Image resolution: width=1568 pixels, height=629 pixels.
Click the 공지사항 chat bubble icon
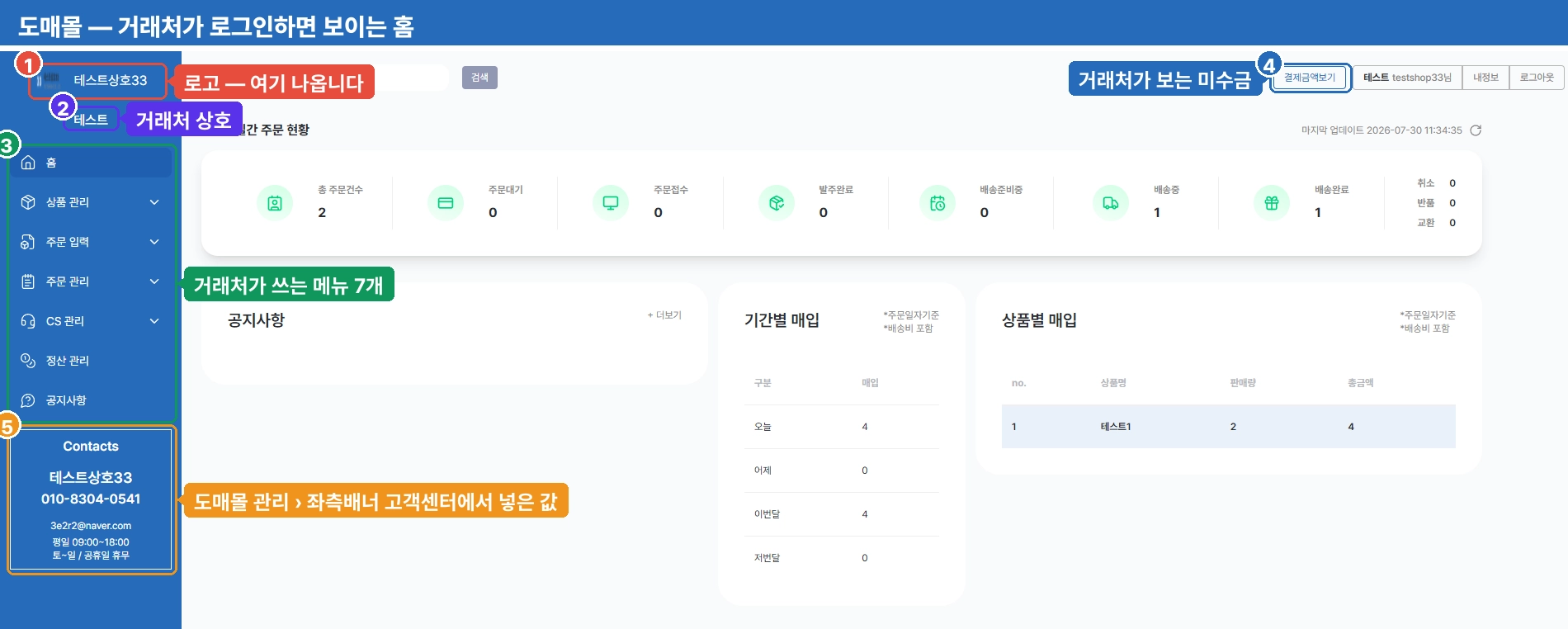tap(28, 400)
